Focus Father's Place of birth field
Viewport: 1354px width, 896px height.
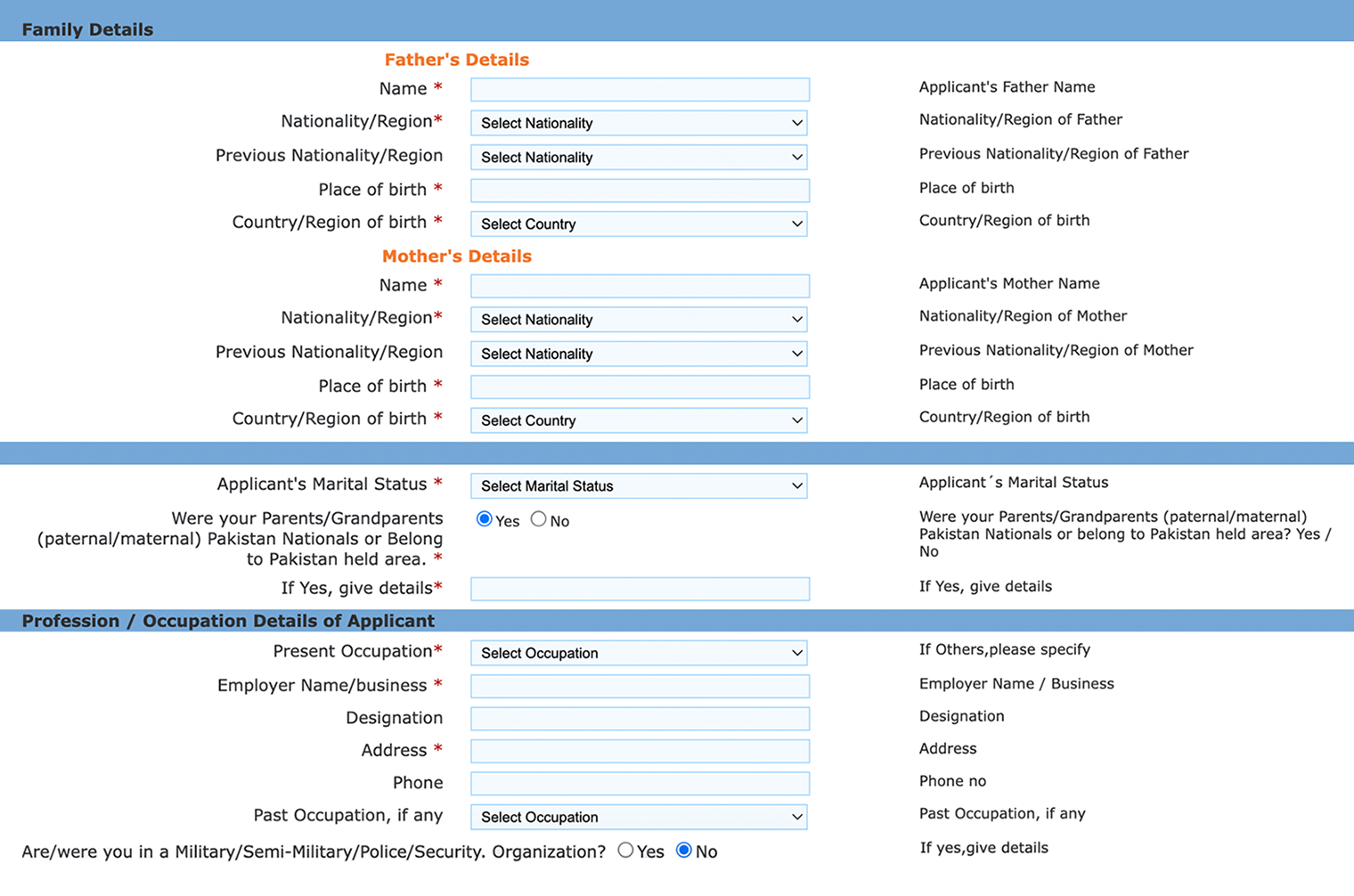(x=640, y=191)
